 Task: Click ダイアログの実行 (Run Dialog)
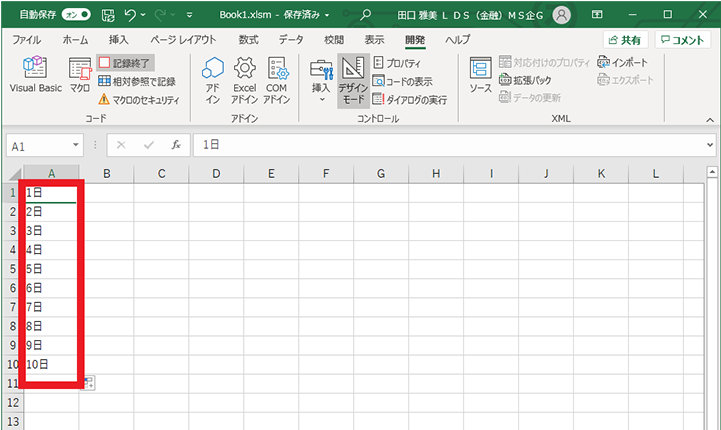point(409,99)
